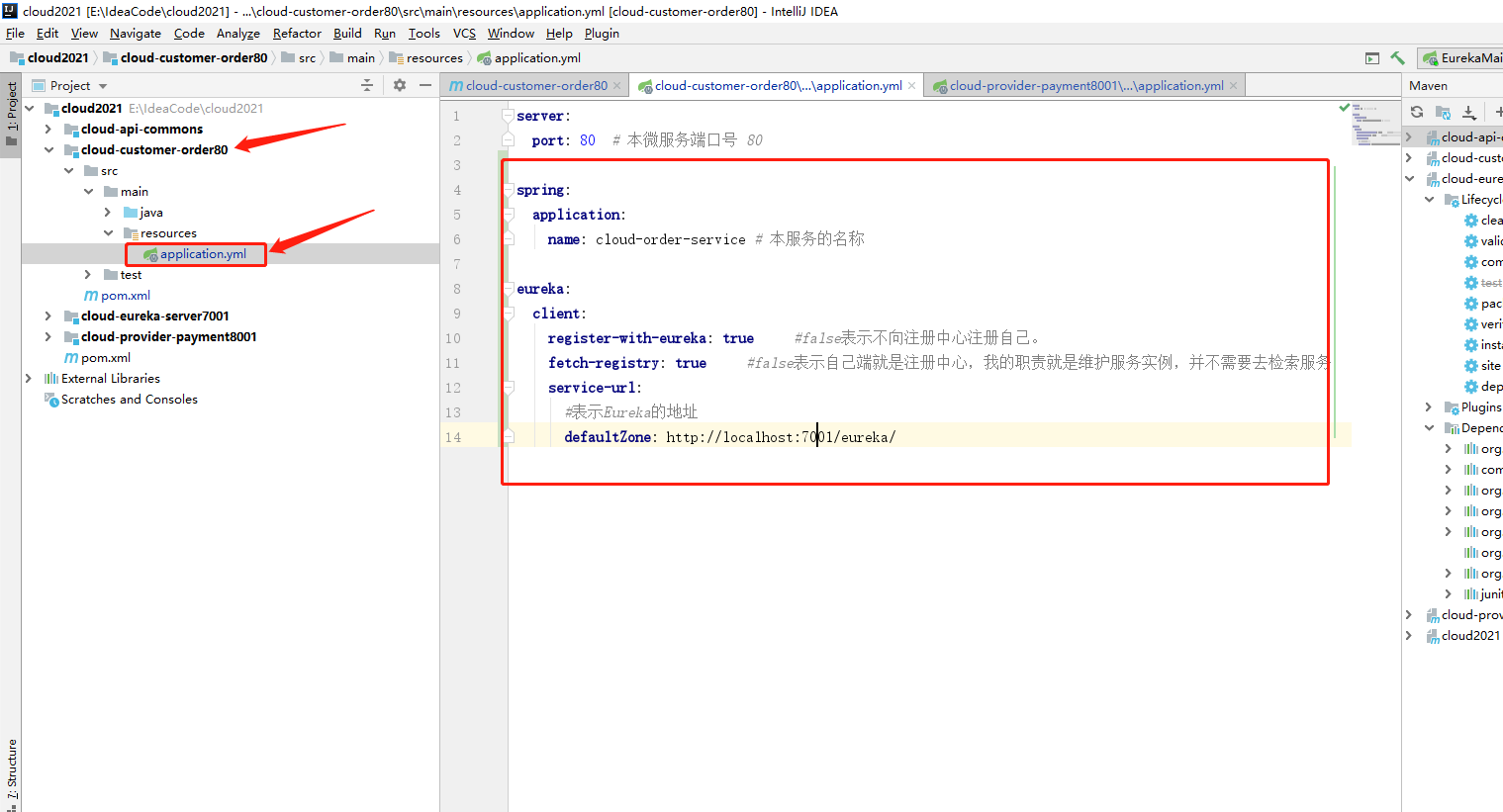Open the Edit menu

(x=47, y=34)
